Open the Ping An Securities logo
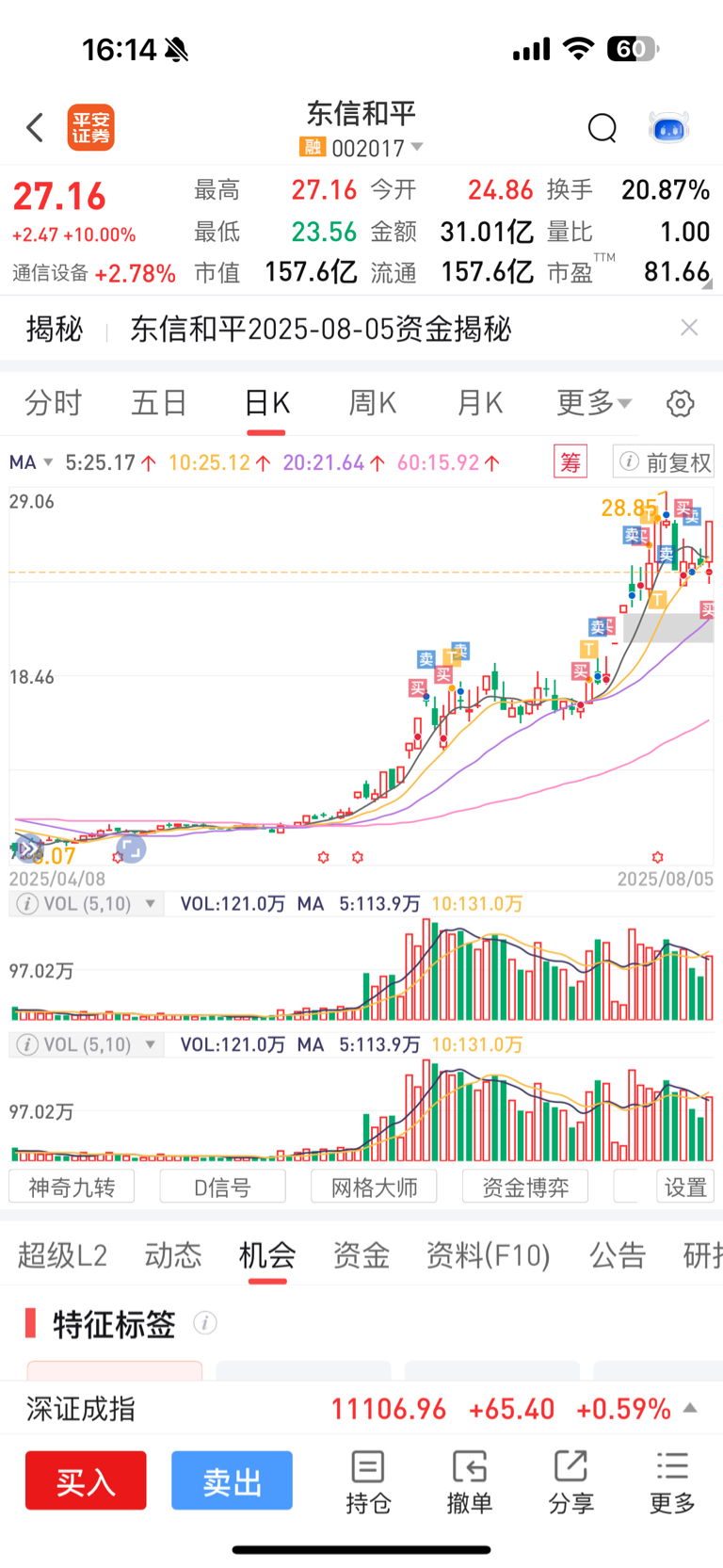 pos(91,127)
